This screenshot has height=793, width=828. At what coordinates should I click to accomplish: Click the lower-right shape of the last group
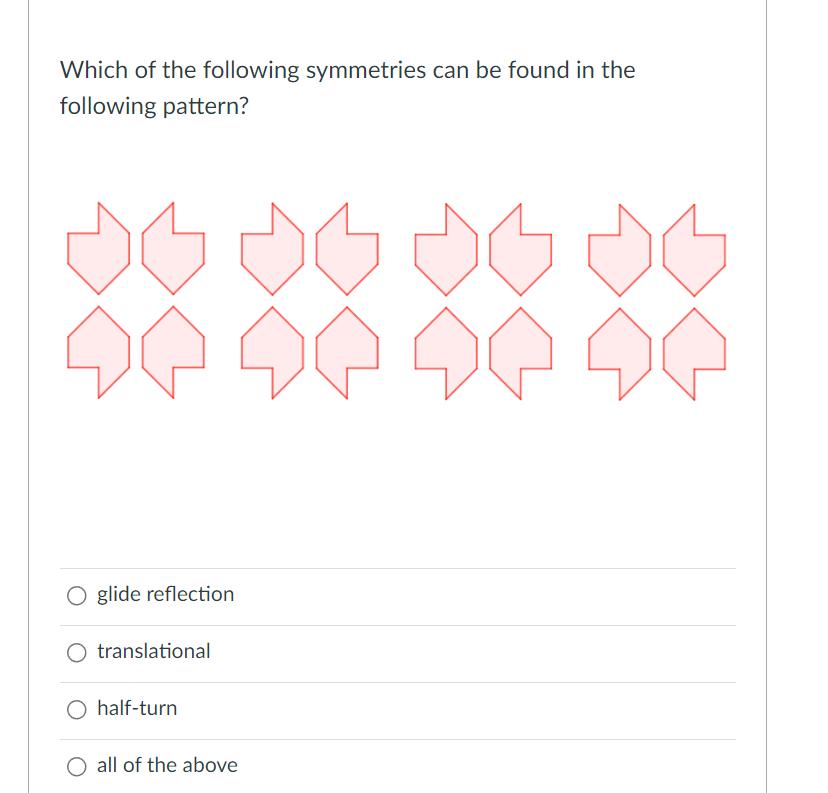(x=694, y=354)
